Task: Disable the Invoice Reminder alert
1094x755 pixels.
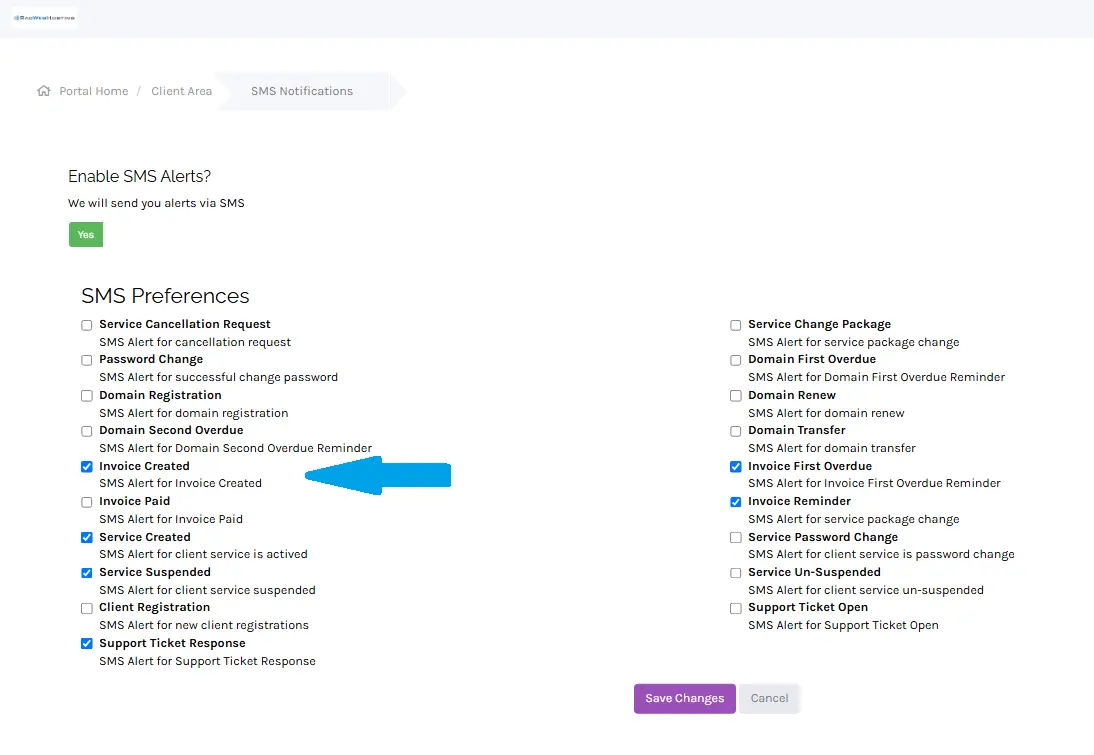Action: pos(735,501)
